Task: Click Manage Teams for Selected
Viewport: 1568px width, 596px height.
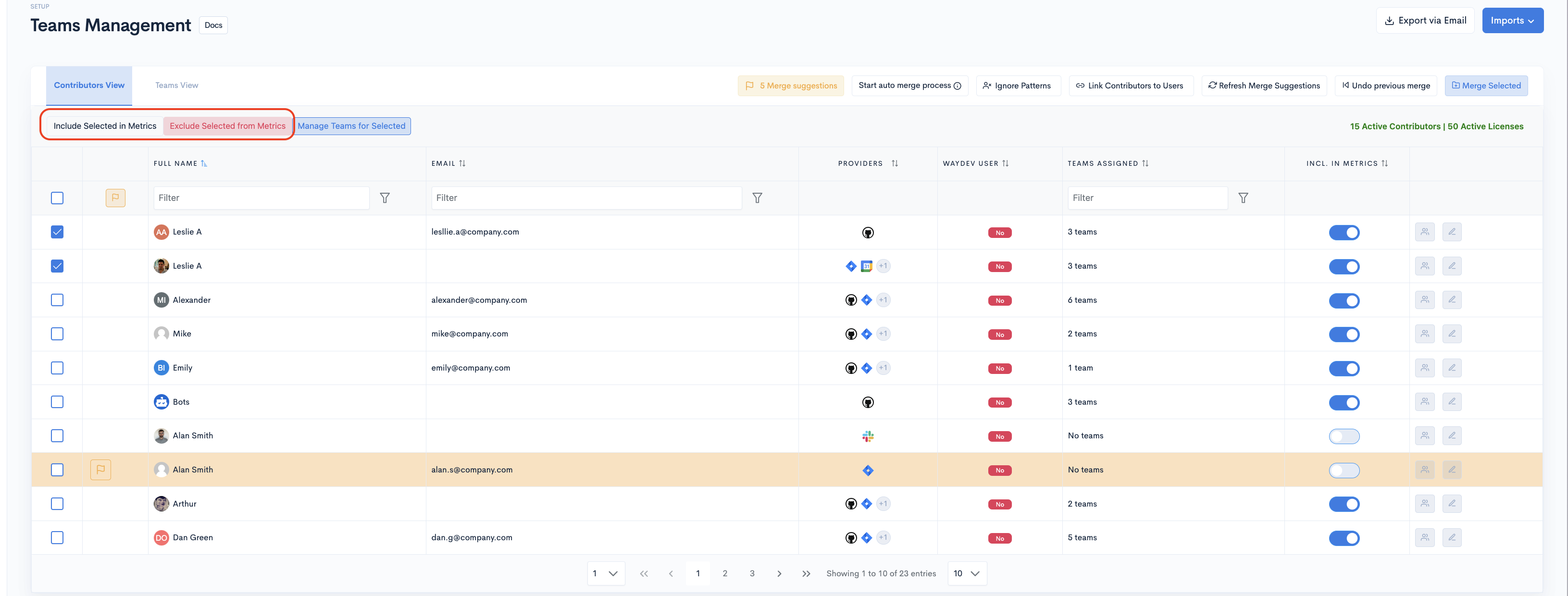Action: tap(351, 126)
